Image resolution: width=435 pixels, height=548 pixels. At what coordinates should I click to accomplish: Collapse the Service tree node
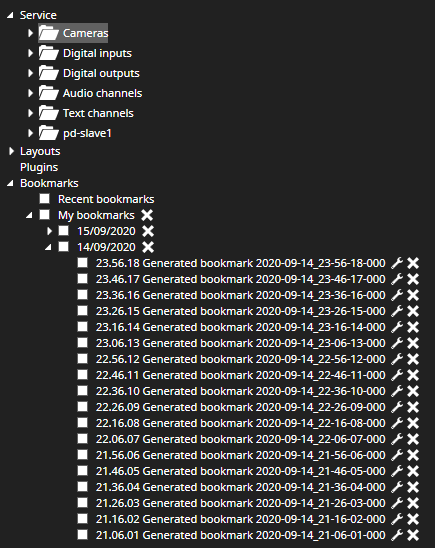pos(10,15)
